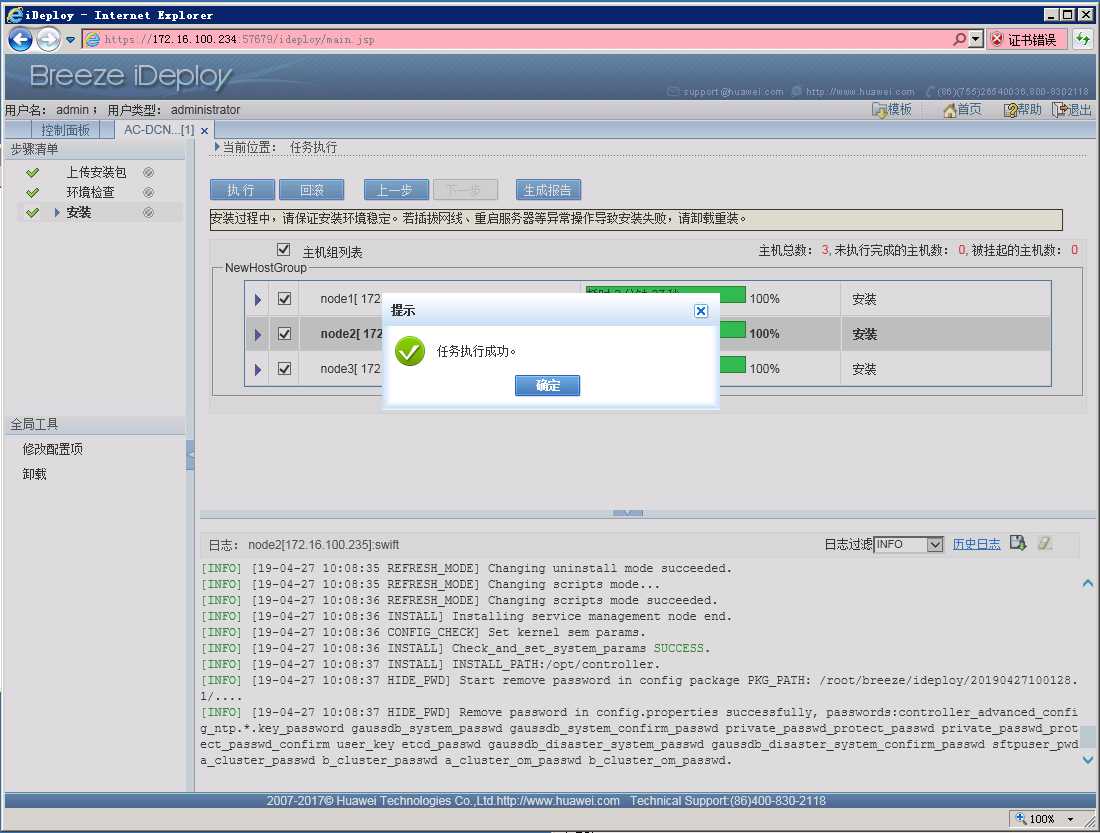This screenshot has width=1100, height=833.
Task: Click the address bar URL field
Action: 516,39
